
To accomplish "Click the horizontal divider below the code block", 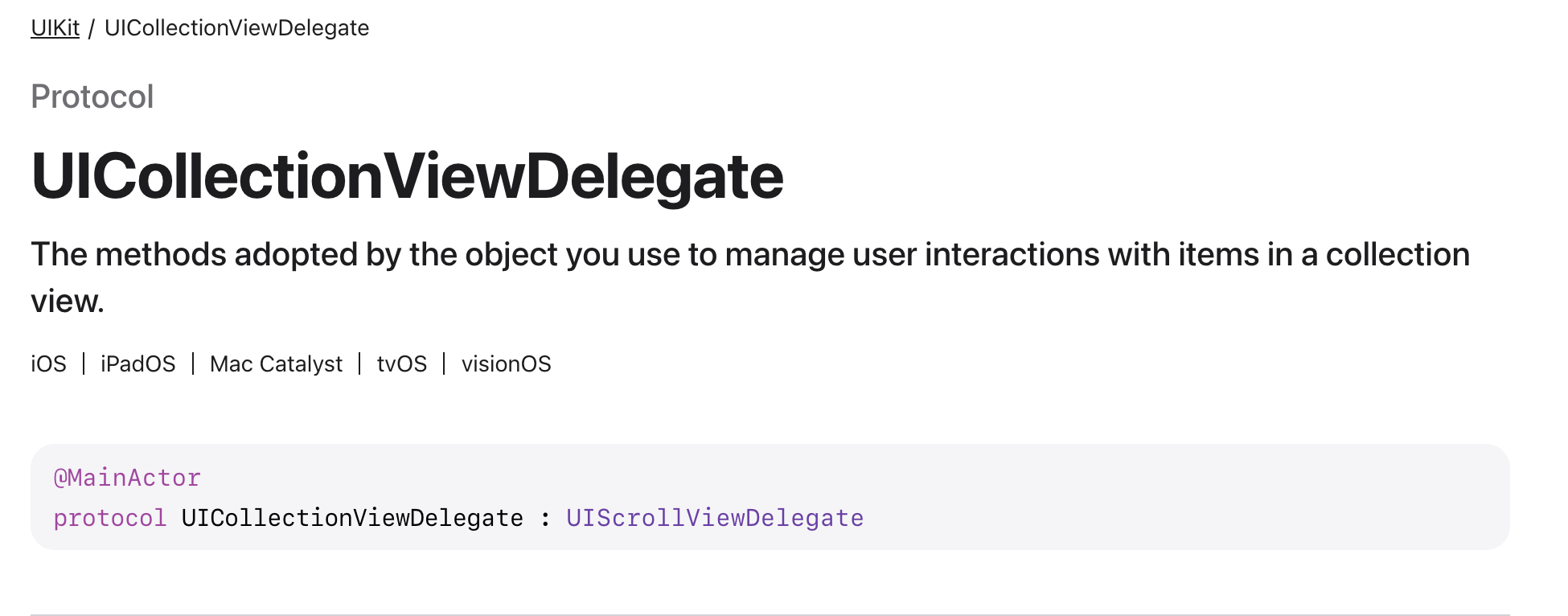I will pyautogui.click(x=770, y=614).
